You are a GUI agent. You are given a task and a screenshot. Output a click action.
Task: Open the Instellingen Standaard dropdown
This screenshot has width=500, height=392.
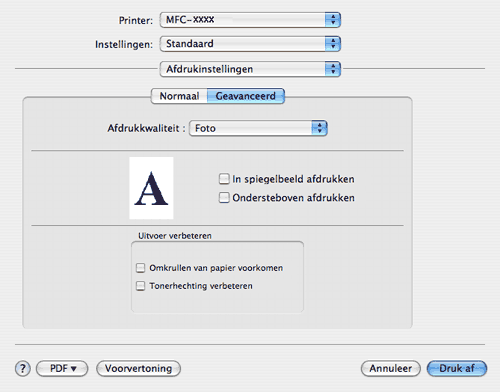pyautogui.click(x=250, y=44)
